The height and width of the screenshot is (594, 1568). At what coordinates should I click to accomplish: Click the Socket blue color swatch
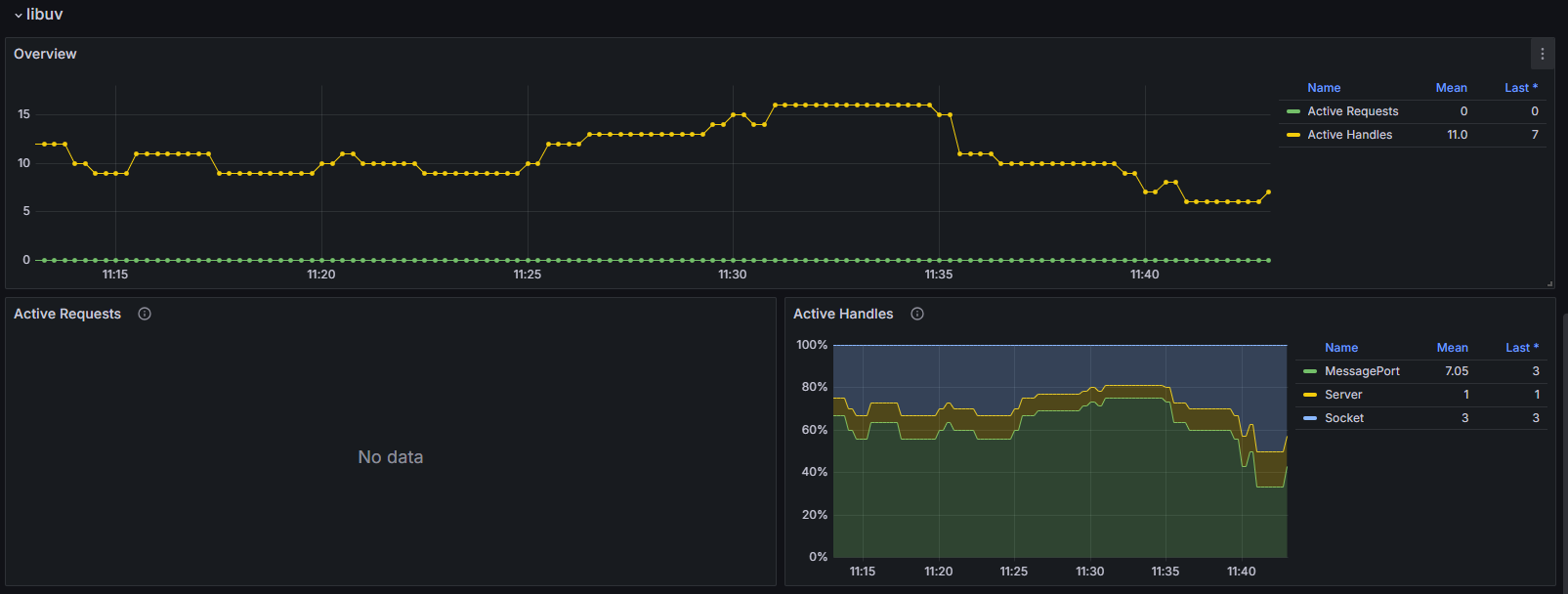[x=1310, y=418]
